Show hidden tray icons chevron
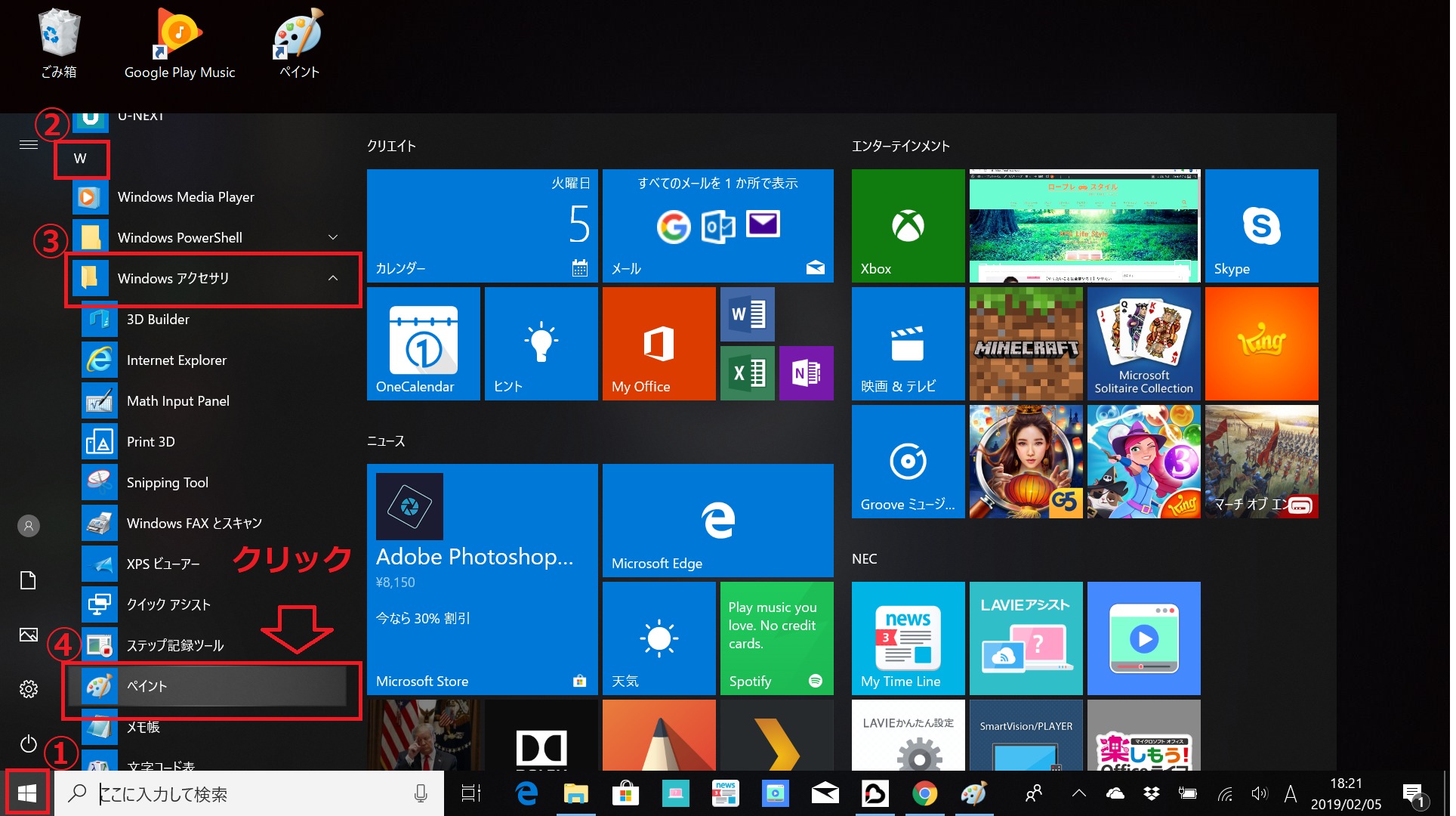The image size is (1456, 816). (1079, 793)
